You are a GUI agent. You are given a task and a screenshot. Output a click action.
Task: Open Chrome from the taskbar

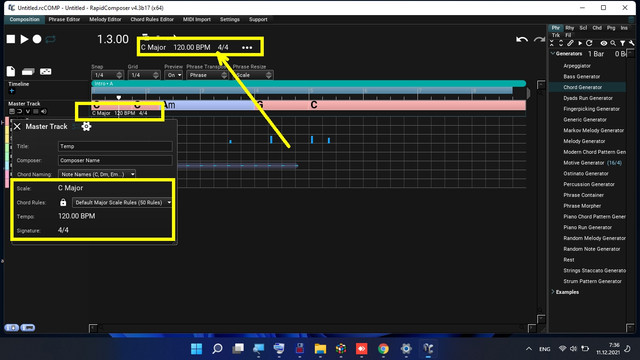(383, 349)
